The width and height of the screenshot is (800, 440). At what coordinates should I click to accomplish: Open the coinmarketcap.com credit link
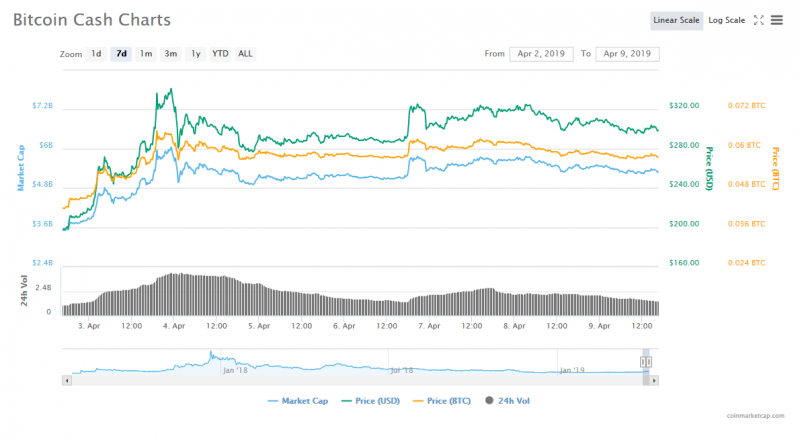(759, 414)
